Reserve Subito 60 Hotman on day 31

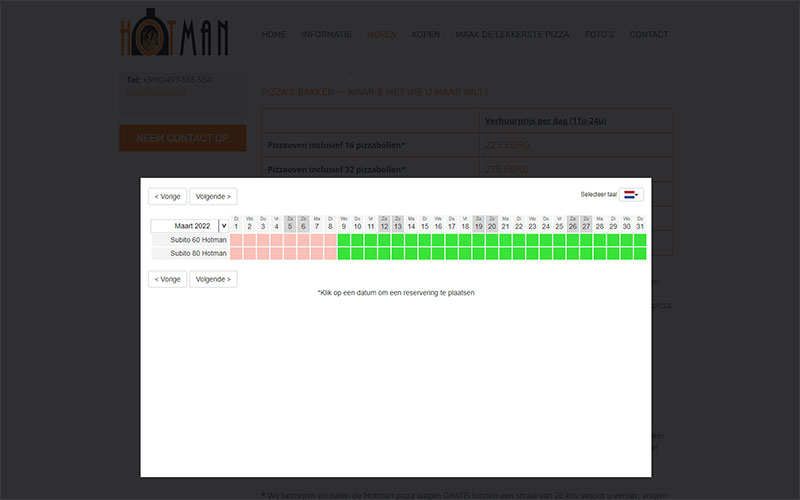click(640, 240)
